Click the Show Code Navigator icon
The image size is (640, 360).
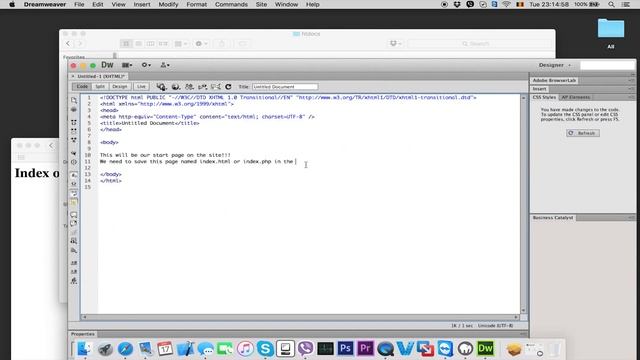74,109
